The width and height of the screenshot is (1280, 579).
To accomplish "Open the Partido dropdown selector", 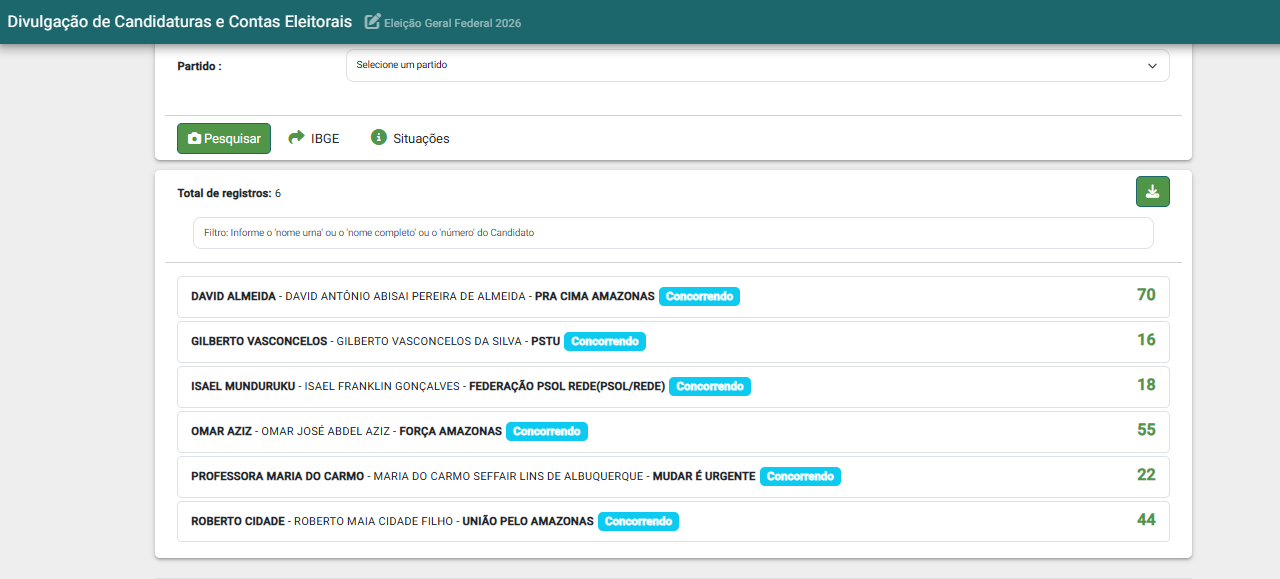I will tap(757, 65).
